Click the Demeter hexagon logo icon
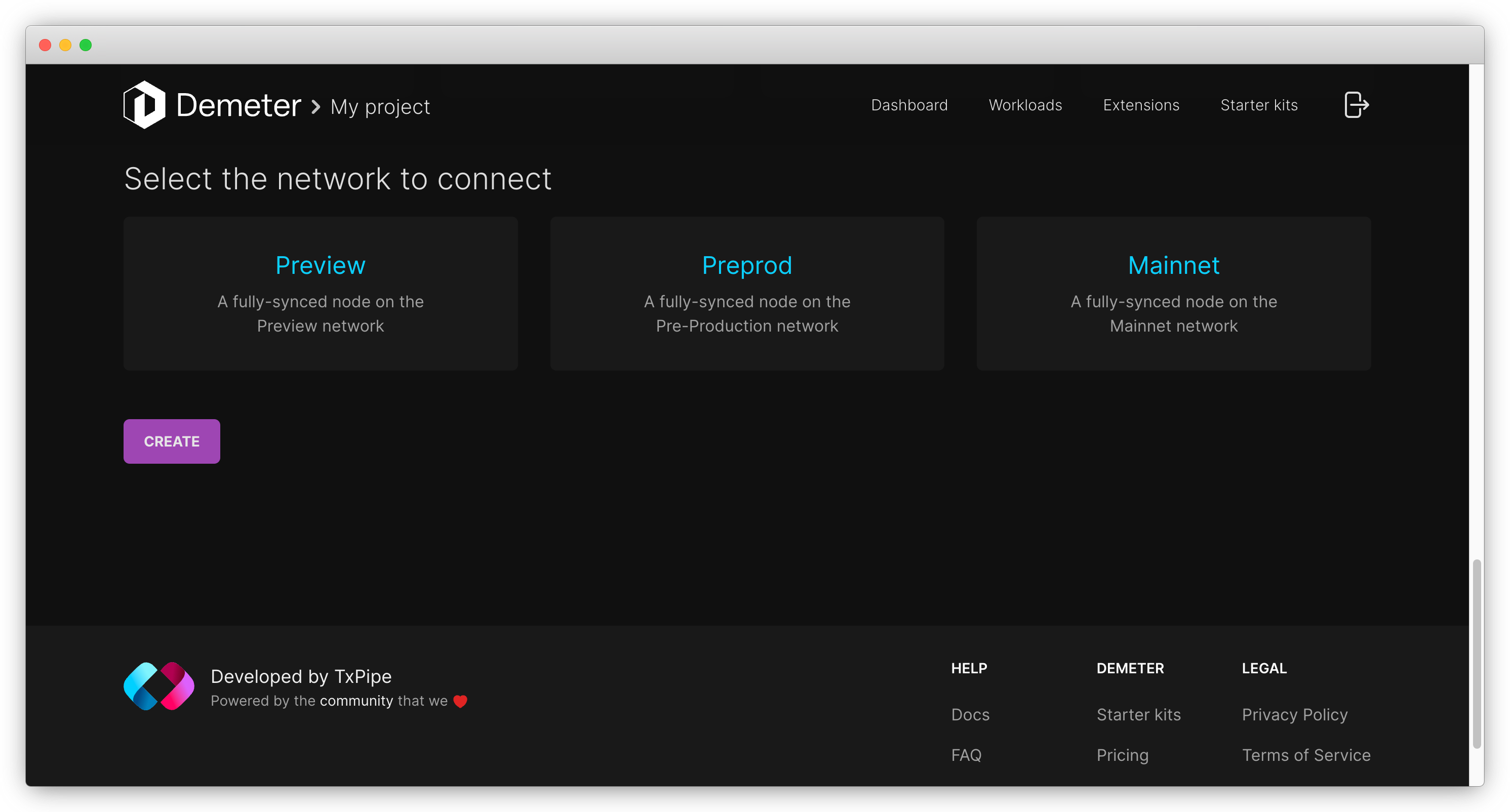Screen dimensions: 1510x812 click(x=144, y=105)
